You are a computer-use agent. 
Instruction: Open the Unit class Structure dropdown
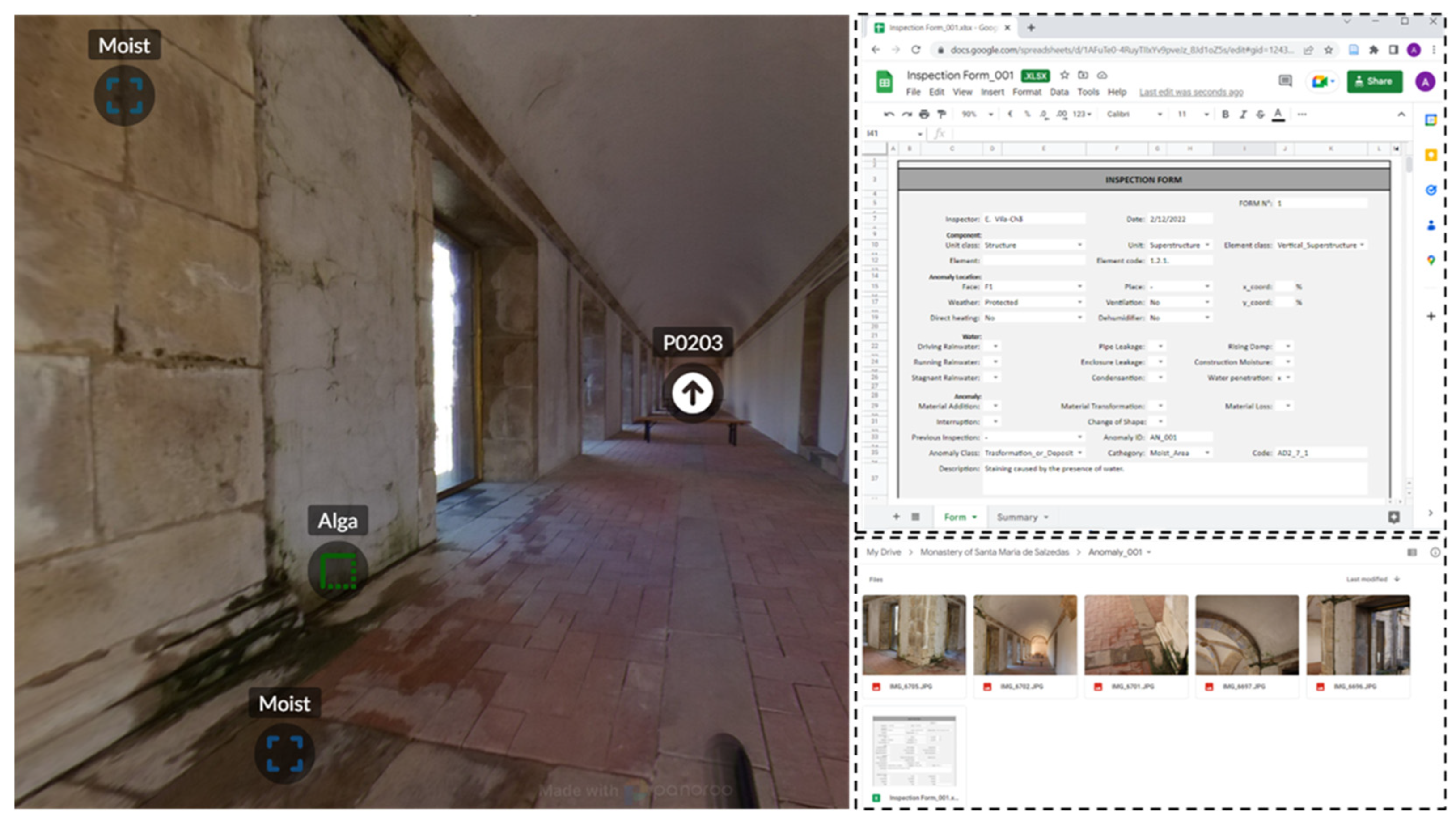point(1079,245)
